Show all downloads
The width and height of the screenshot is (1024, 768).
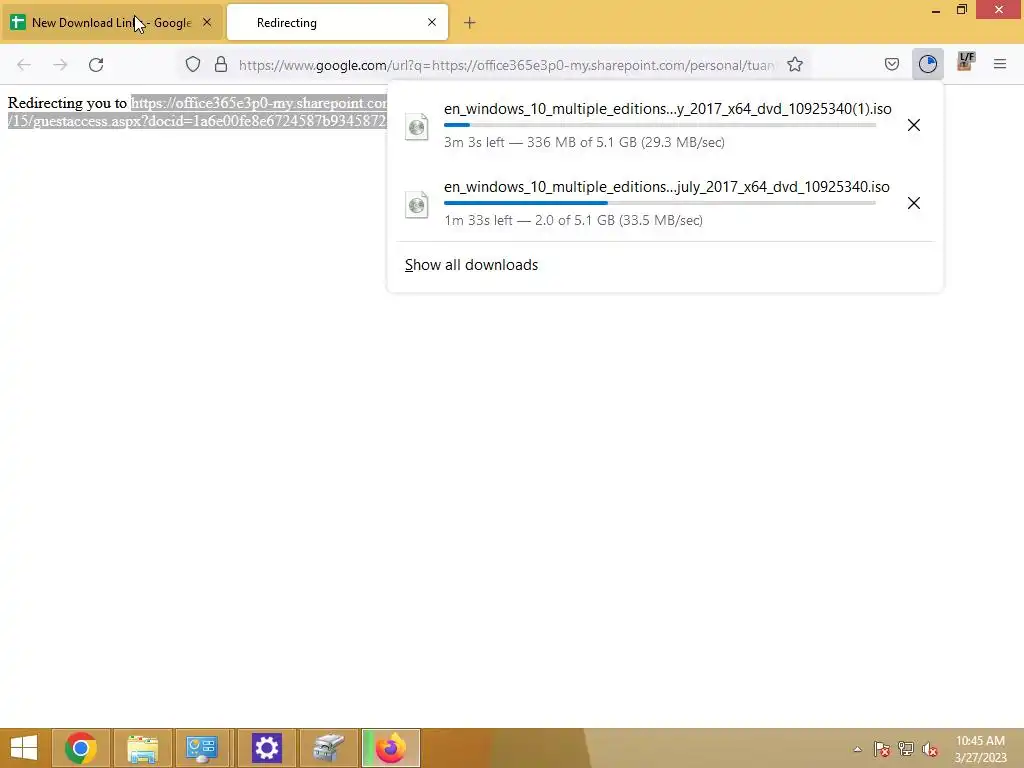[471, 264]
